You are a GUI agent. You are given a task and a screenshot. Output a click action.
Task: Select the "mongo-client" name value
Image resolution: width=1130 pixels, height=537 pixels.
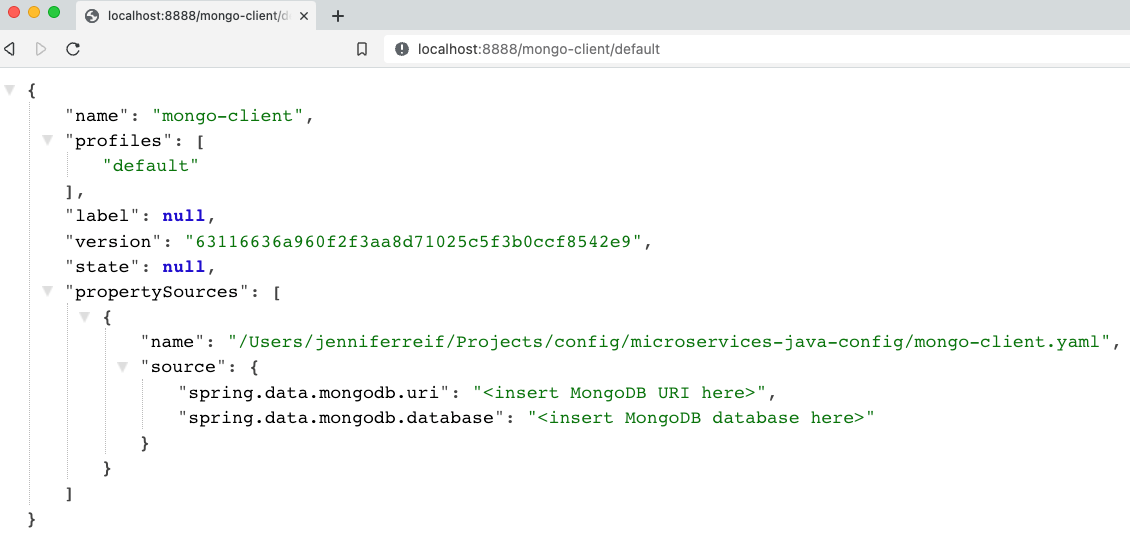[228, 115]
